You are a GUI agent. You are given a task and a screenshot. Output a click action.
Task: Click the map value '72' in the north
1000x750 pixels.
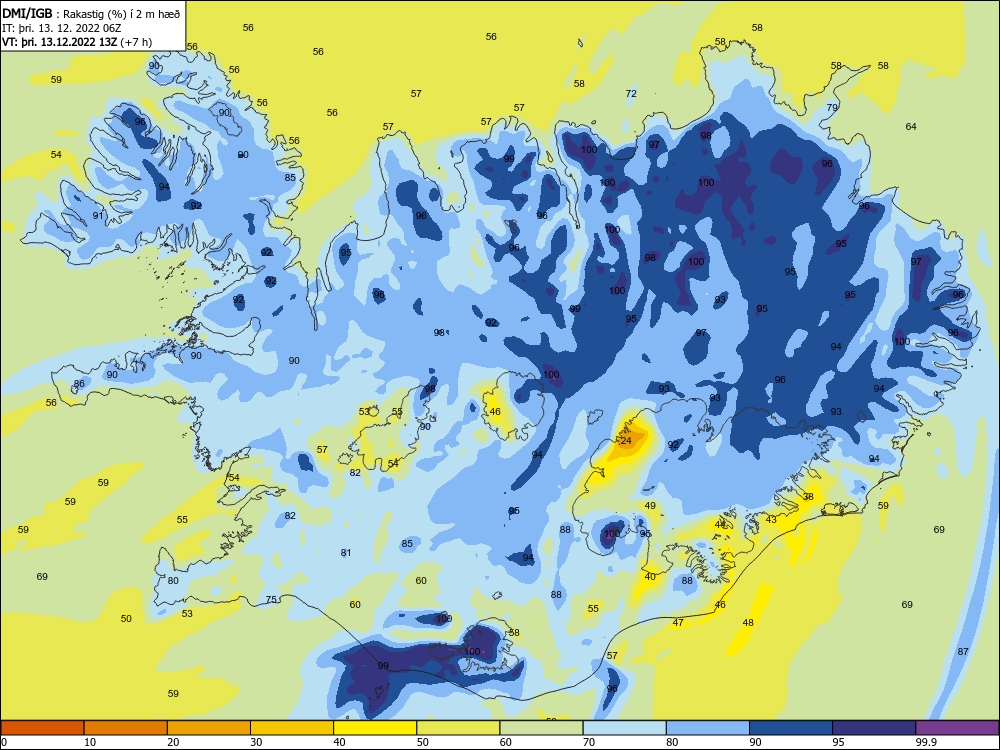pos(631,93)
